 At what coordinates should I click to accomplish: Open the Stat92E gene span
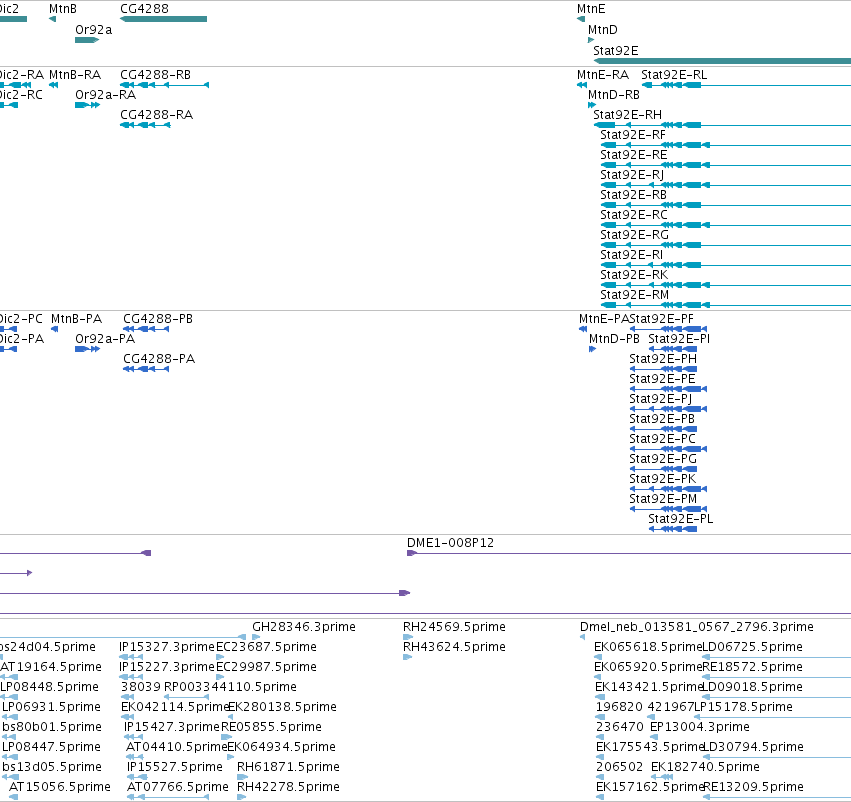[x=722, y=61]
